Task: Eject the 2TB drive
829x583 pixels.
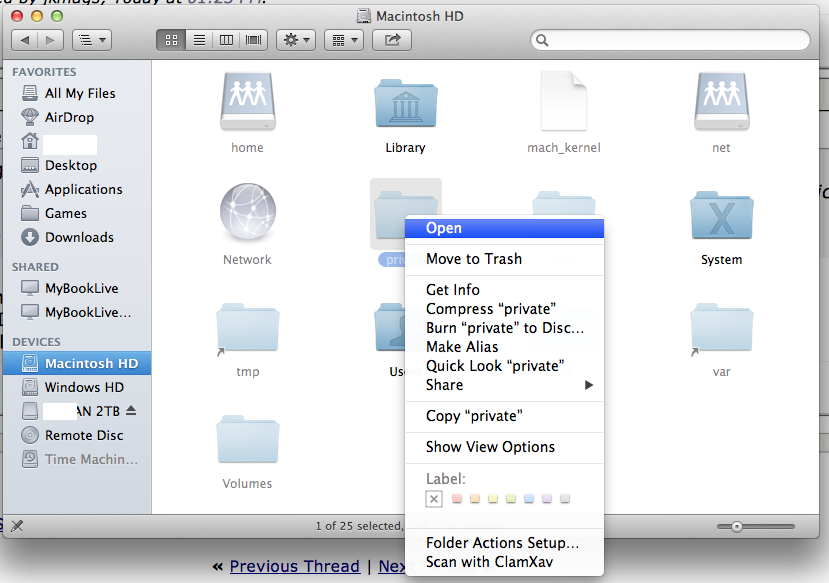Action: point(131,411)
